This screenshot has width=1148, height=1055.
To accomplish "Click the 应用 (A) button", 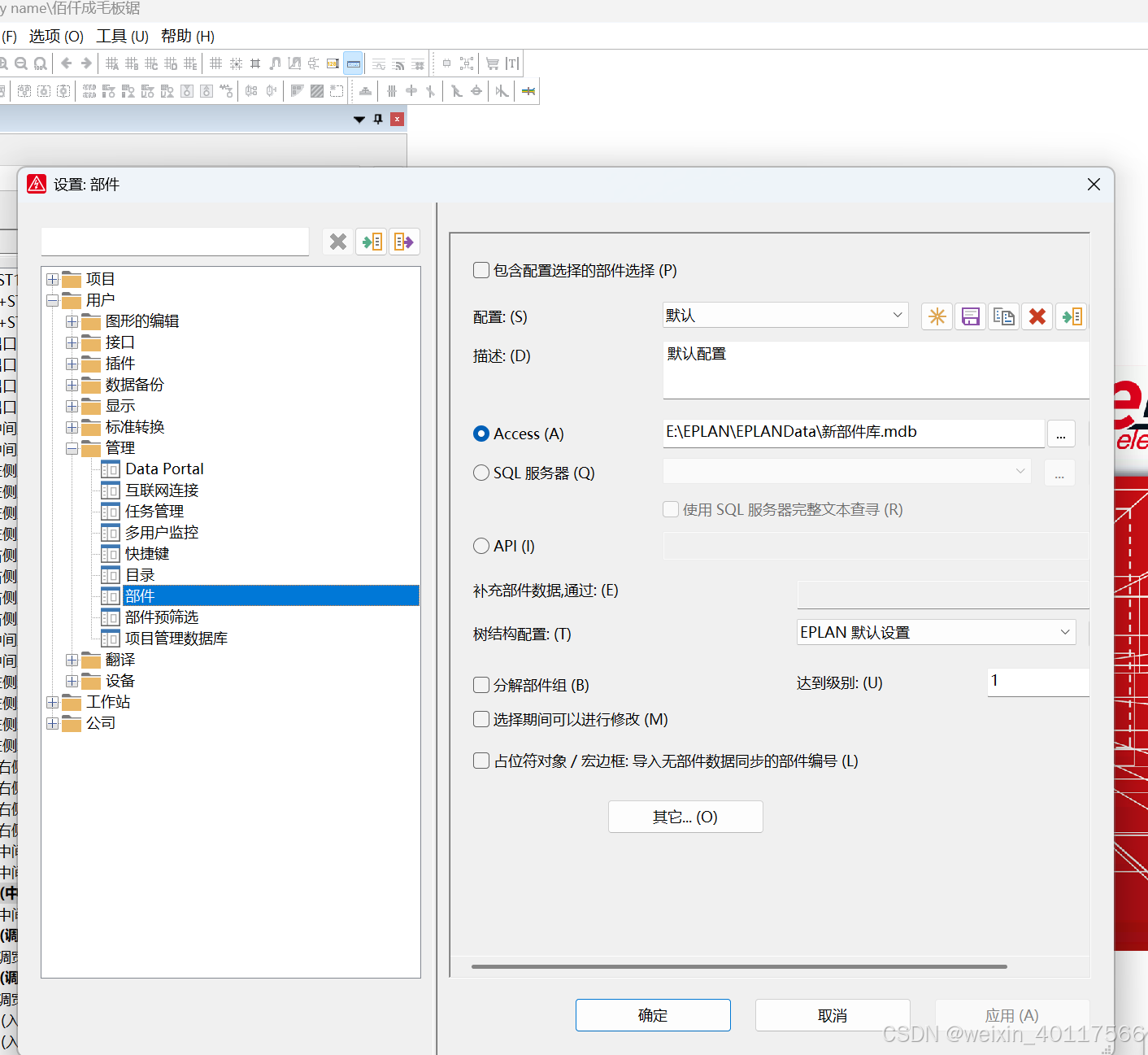I will point(1012,1015).
